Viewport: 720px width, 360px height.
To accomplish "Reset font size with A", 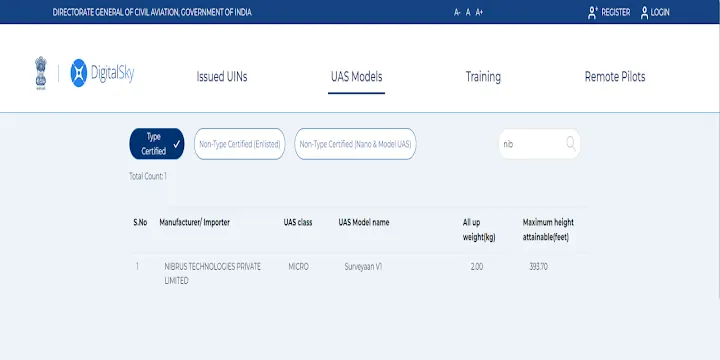I will click(468, 12).
